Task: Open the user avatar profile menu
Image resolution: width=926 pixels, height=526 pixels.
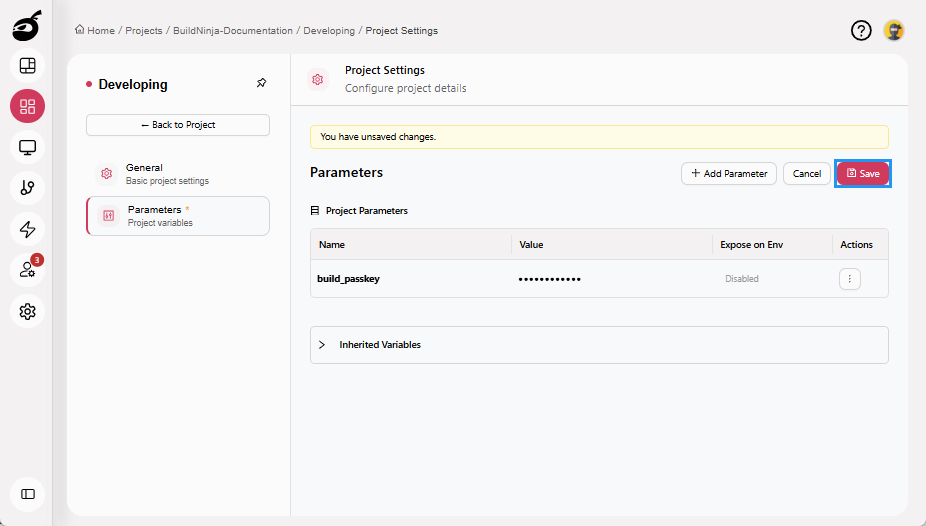Action: point(894,30)
